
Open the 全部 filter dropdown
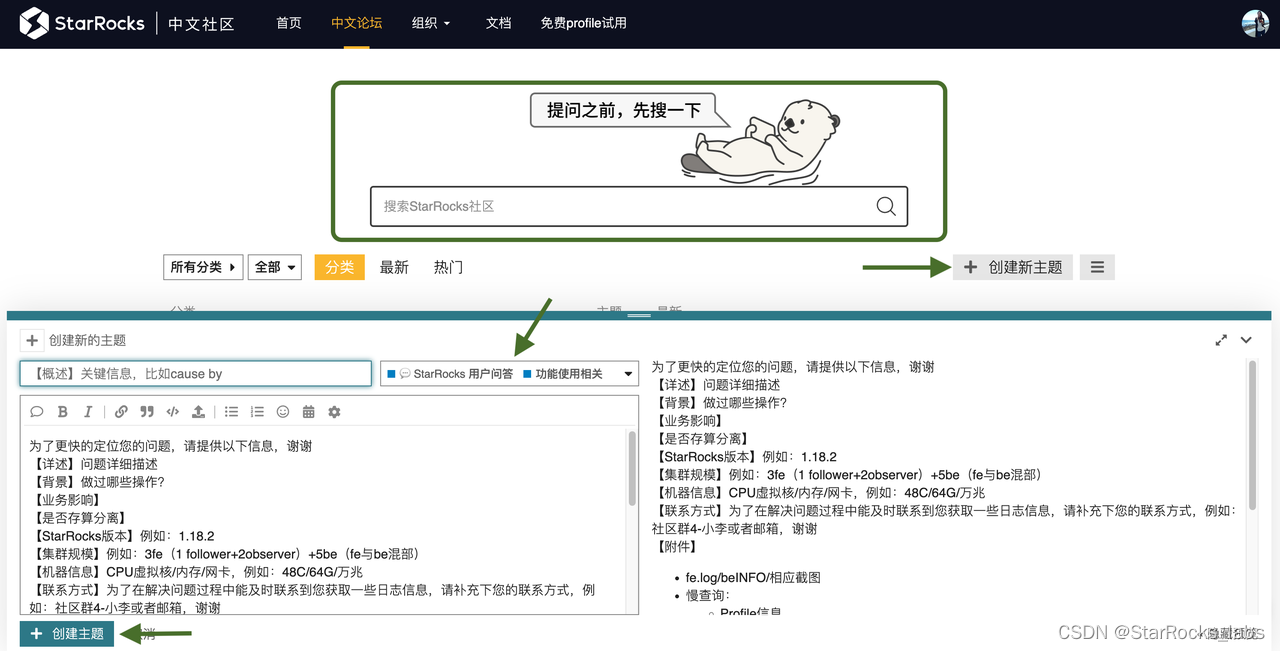274,266
